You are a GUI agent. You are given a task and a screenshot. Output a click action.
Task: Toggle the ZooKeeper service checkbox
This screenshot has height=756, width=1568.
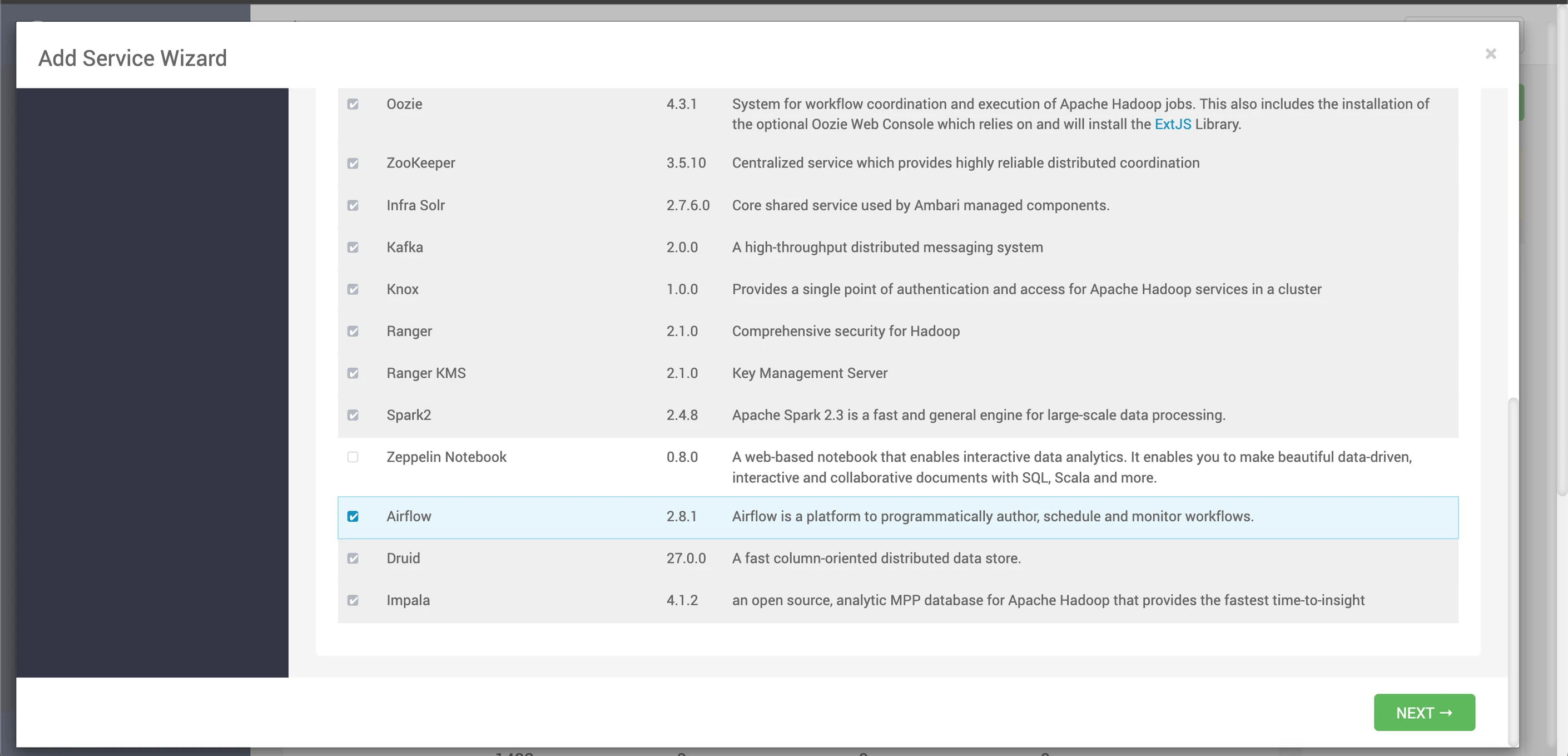[x=353, y=163]
